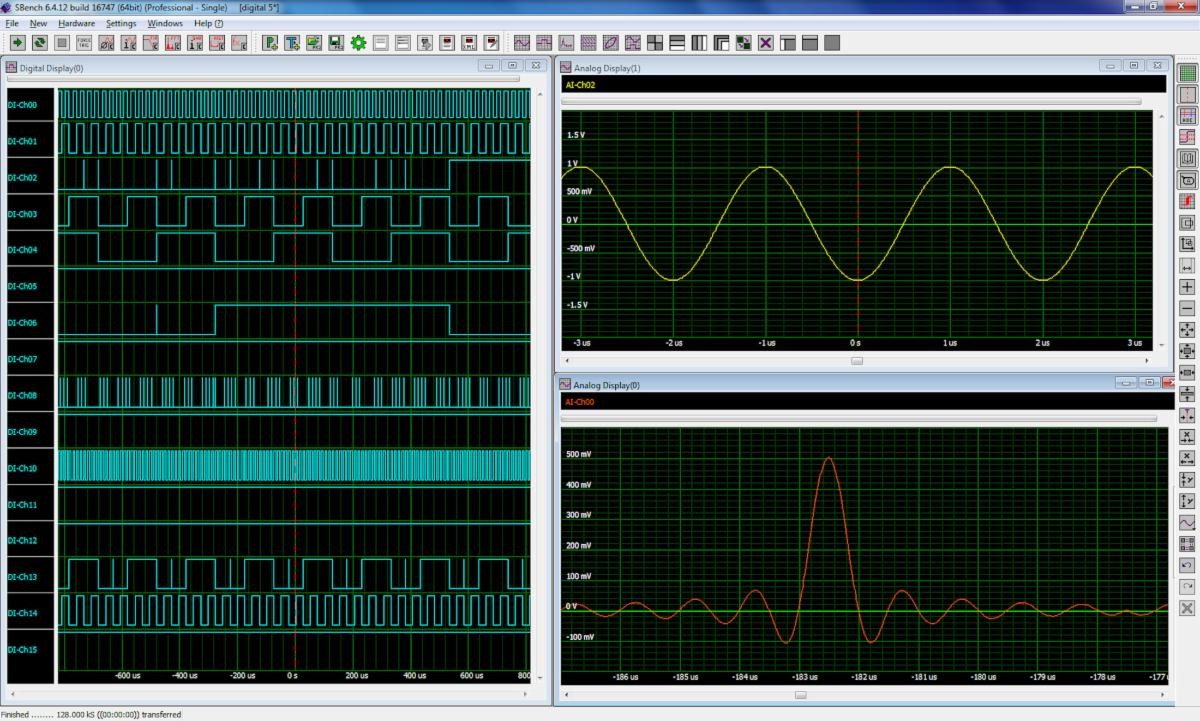
Task: Expand the Windows menu
Action: pos(165,23)
